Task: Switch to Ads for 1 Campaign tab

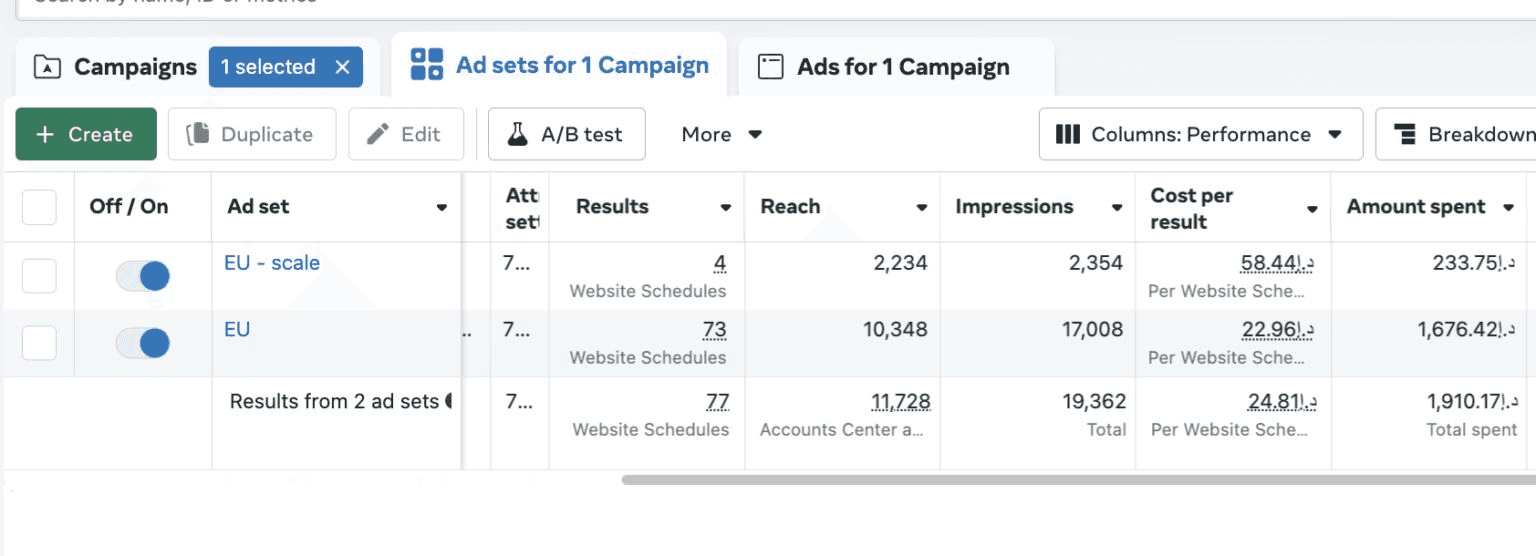Action: (x=902, y=67)
